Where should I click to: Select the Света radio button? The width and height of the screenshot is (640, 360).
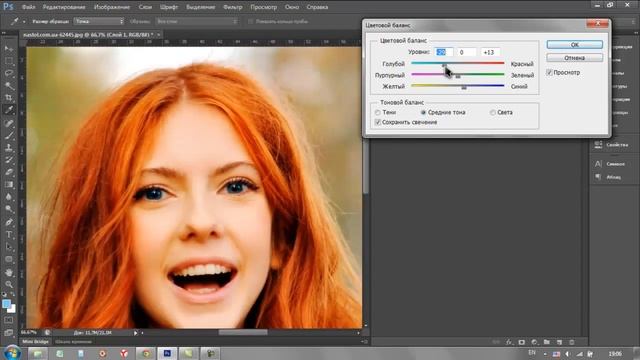(493, 112)
